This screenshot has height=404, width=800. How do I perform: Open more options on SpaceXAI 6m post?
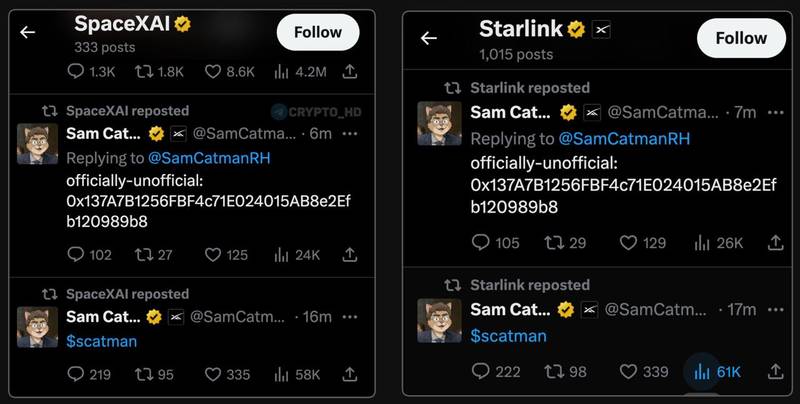pyautogui.click(x=350, y=134)
